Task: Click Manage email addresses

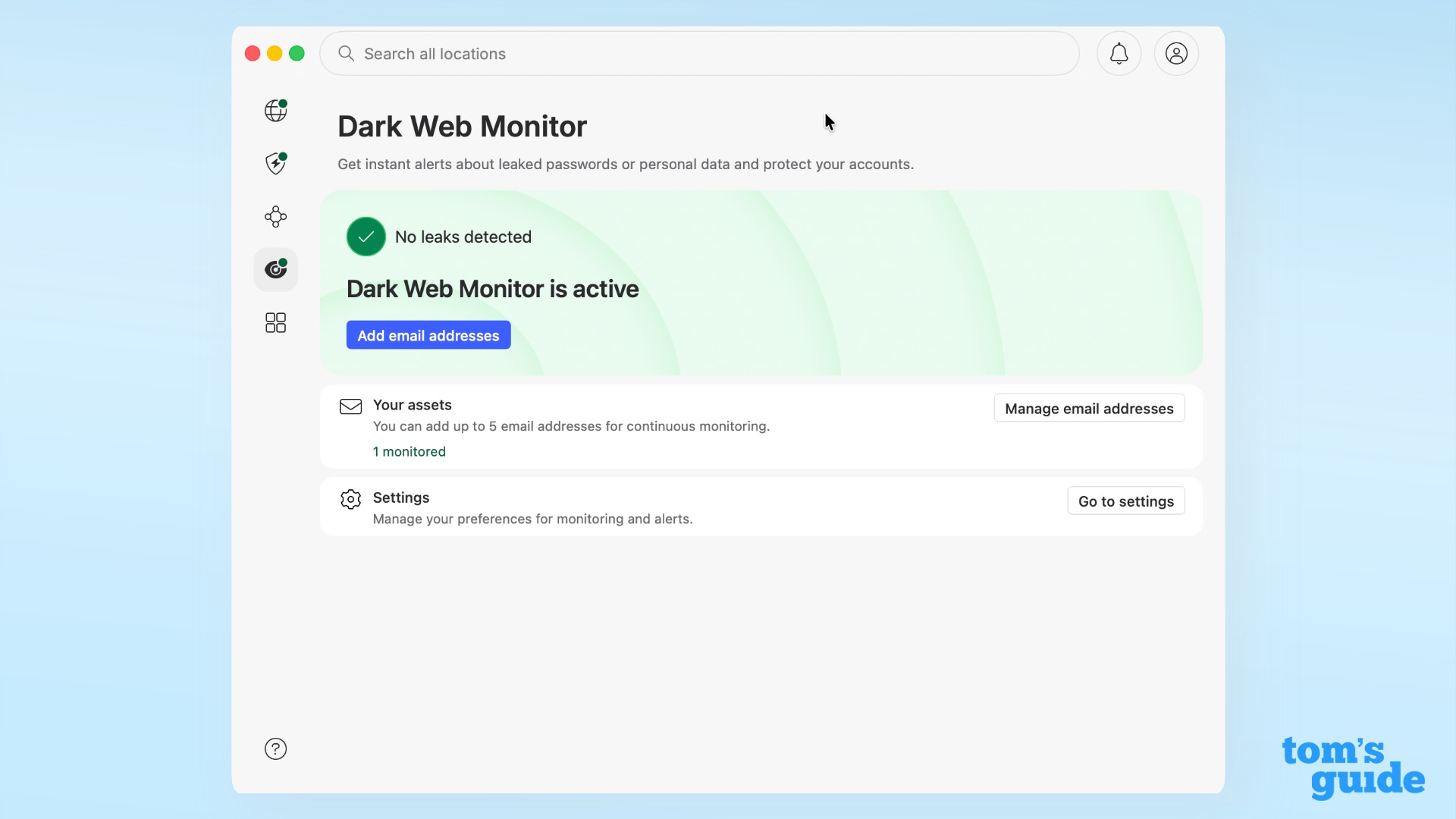Action: click(x=1088, y=408)
